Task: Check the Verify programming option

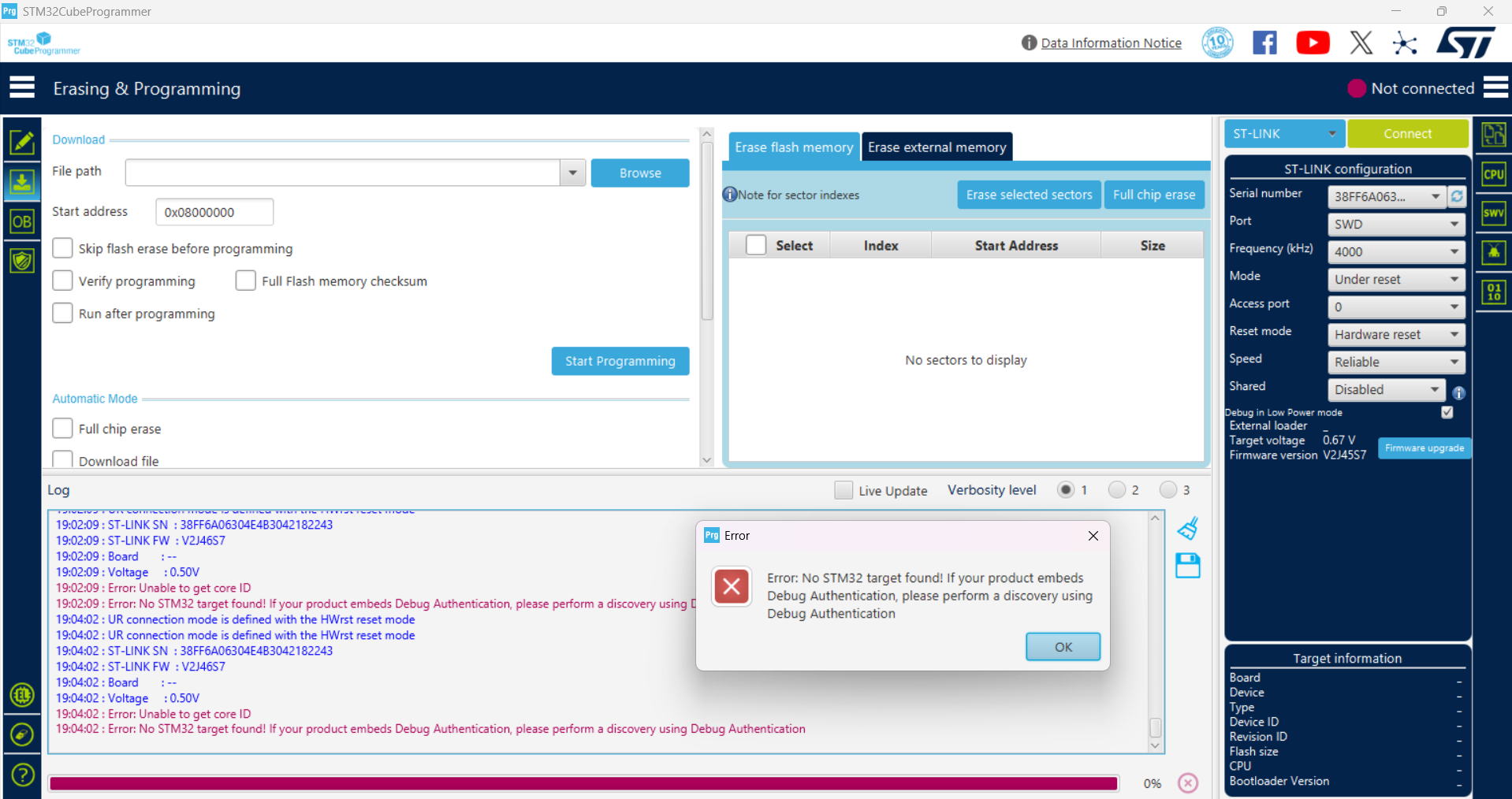Action: tap(62, 280)
